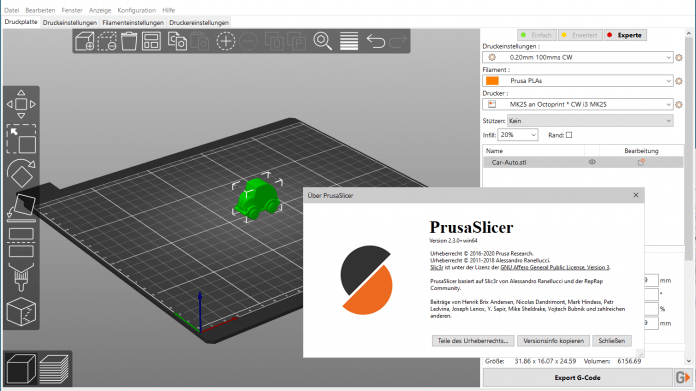Open the Anzeige menu
The height and width of the screenshot is (391, 696).
[x=100, y=10]
